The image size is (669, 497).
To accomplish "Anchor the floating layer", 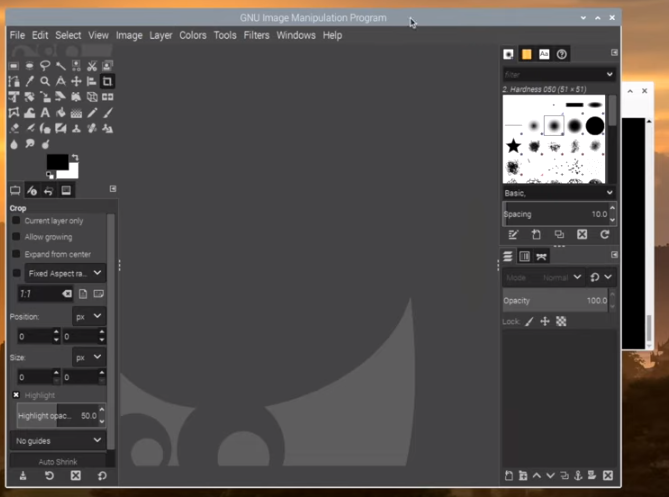I will 578,476.
